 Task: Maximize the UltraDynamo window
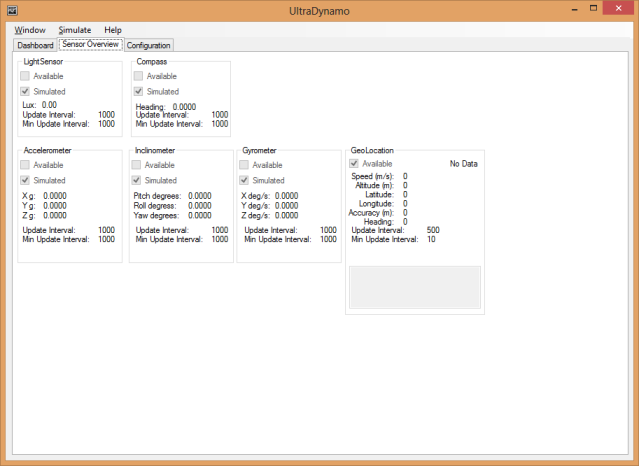(x=594, y=9)
